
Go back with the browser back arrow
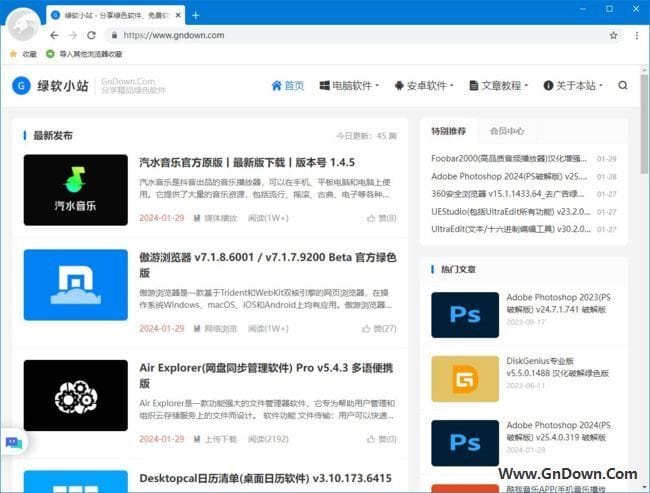[54, 35]
